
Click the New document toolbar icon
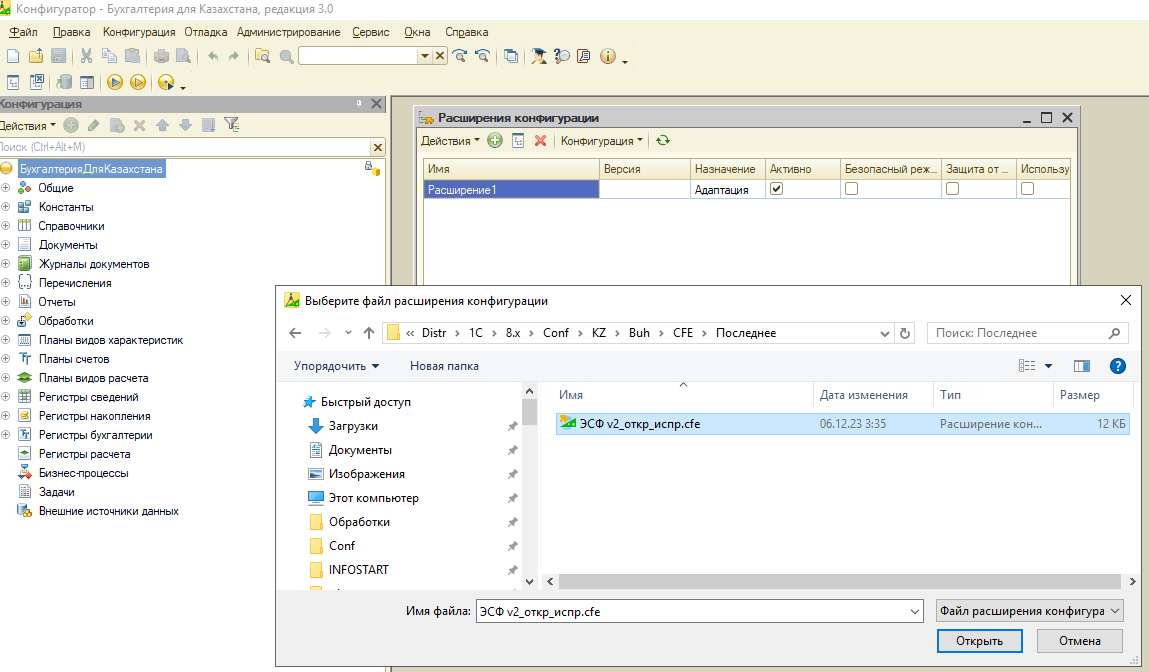[12, 56]
